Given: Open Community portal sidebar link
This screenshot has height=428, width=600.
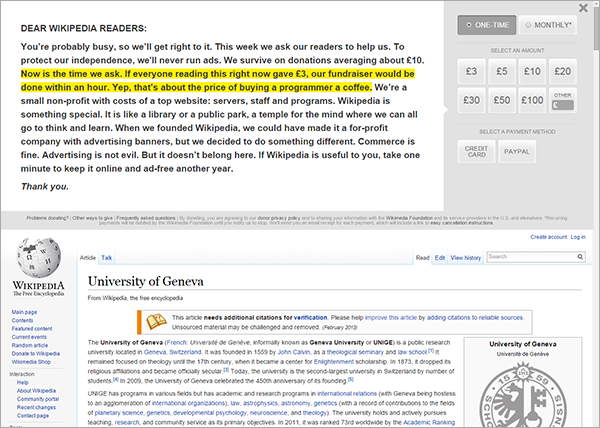Looking at the screenshot, I should [x=38, y=399].
